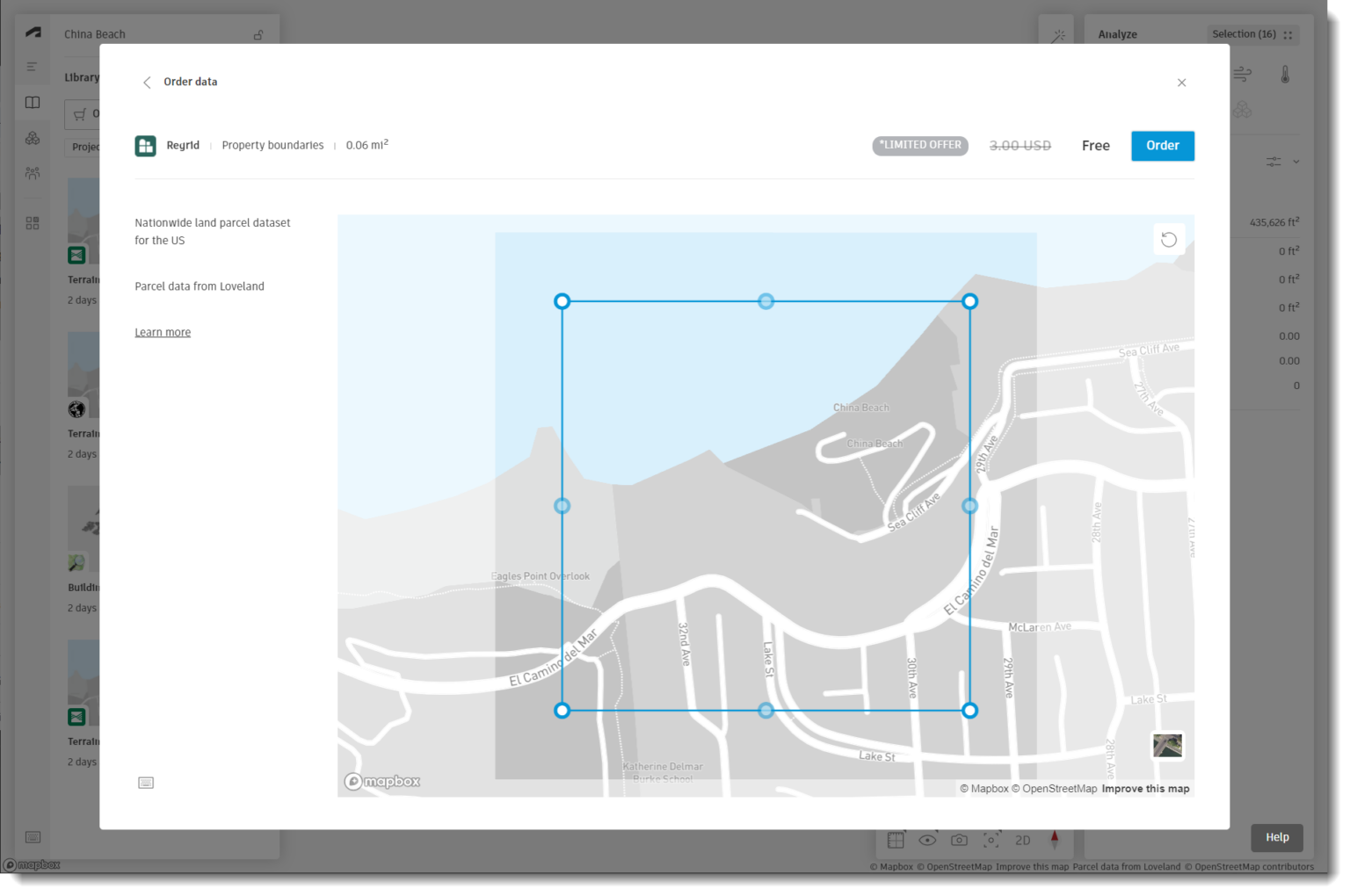Open the Selection (16) dropdown
This screenshot has width=1350, height=896.
(x=1249, y=34)
